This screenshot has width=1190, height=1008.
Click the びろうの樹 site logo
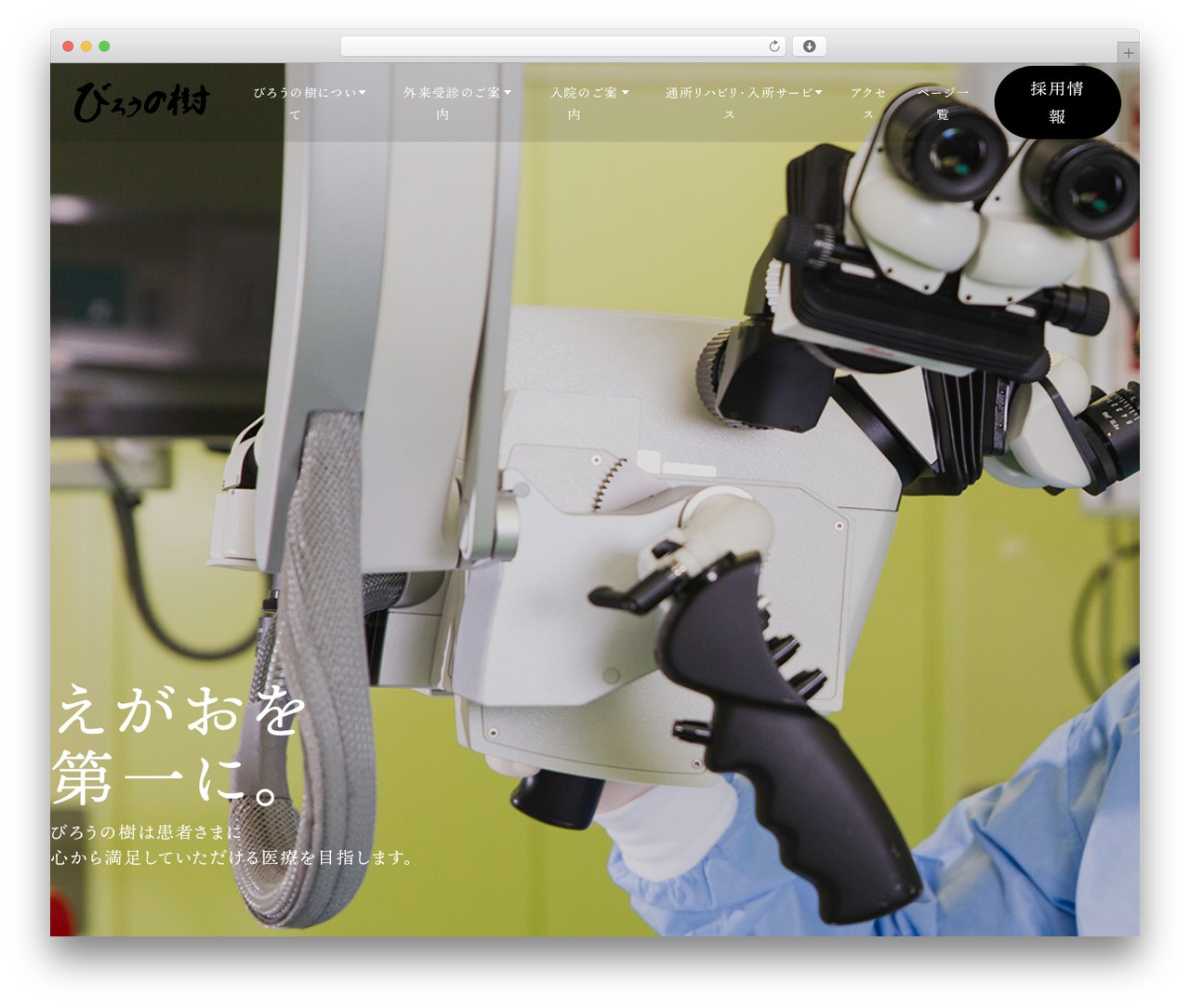[x=141, y=101]
